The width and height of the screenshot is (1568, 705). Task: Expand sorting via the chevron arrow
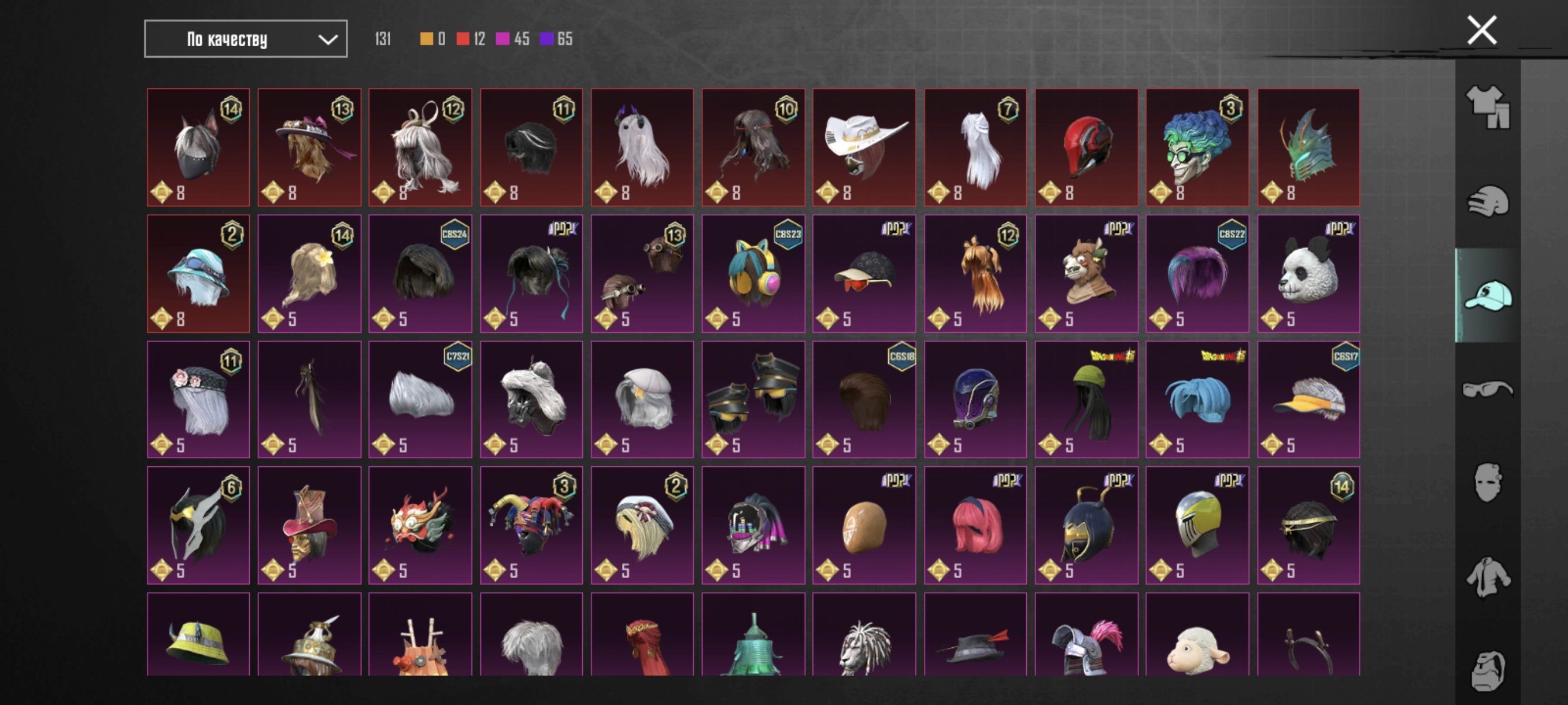327,39
